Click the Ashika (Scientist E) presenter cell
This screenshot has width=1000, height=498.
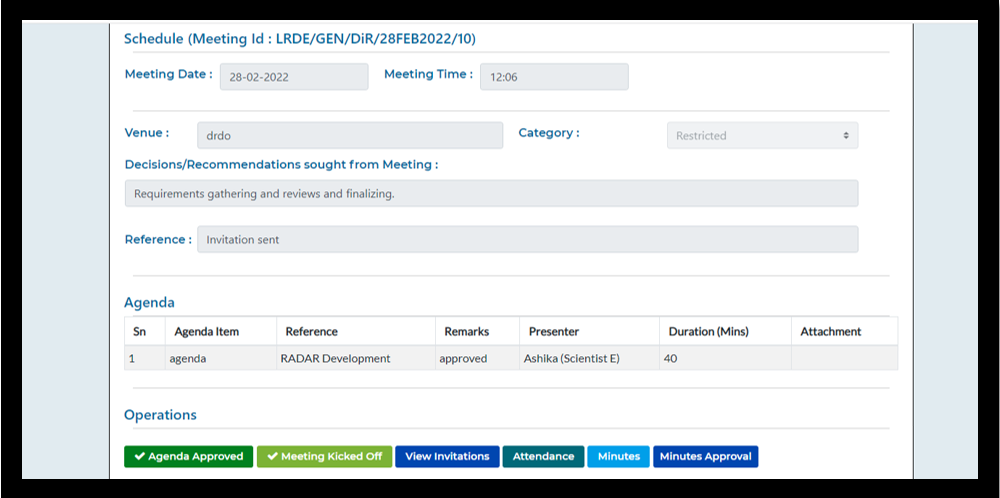coord(571,359)
